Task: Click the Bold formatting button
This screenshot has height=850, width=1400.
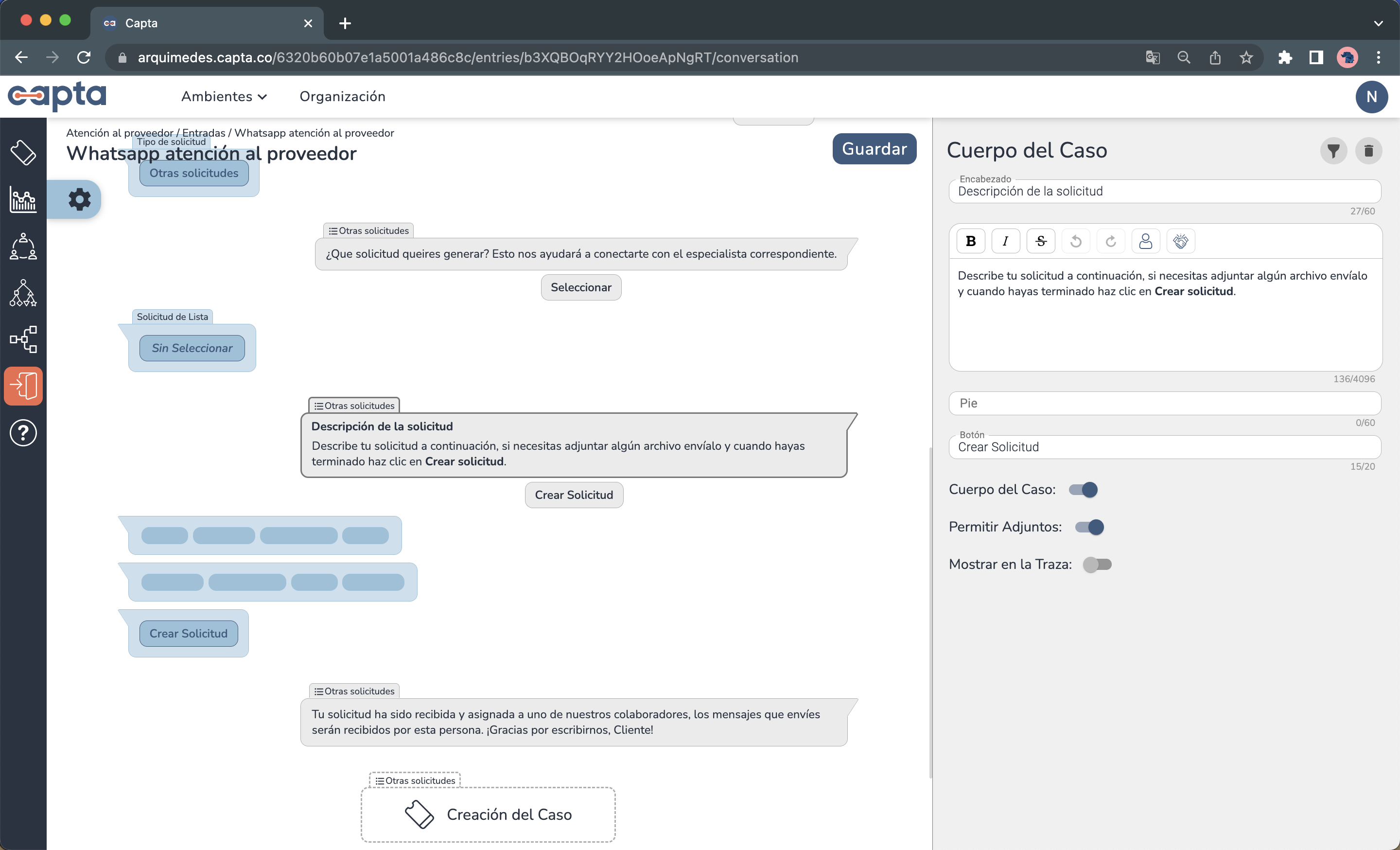Action: click(970, 241)
